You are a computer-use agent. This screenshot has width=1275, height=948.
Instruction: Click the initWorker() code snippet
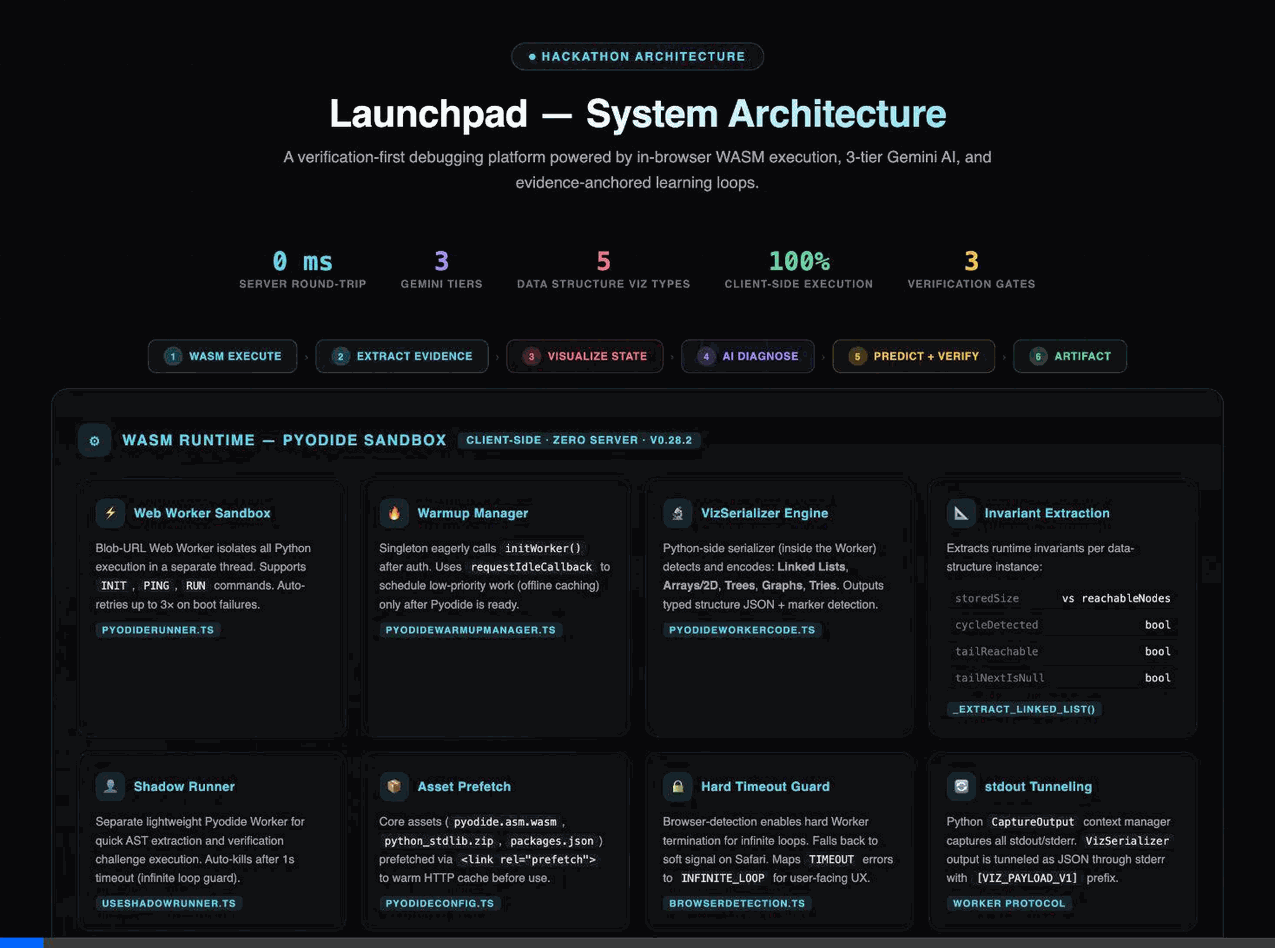542,548
